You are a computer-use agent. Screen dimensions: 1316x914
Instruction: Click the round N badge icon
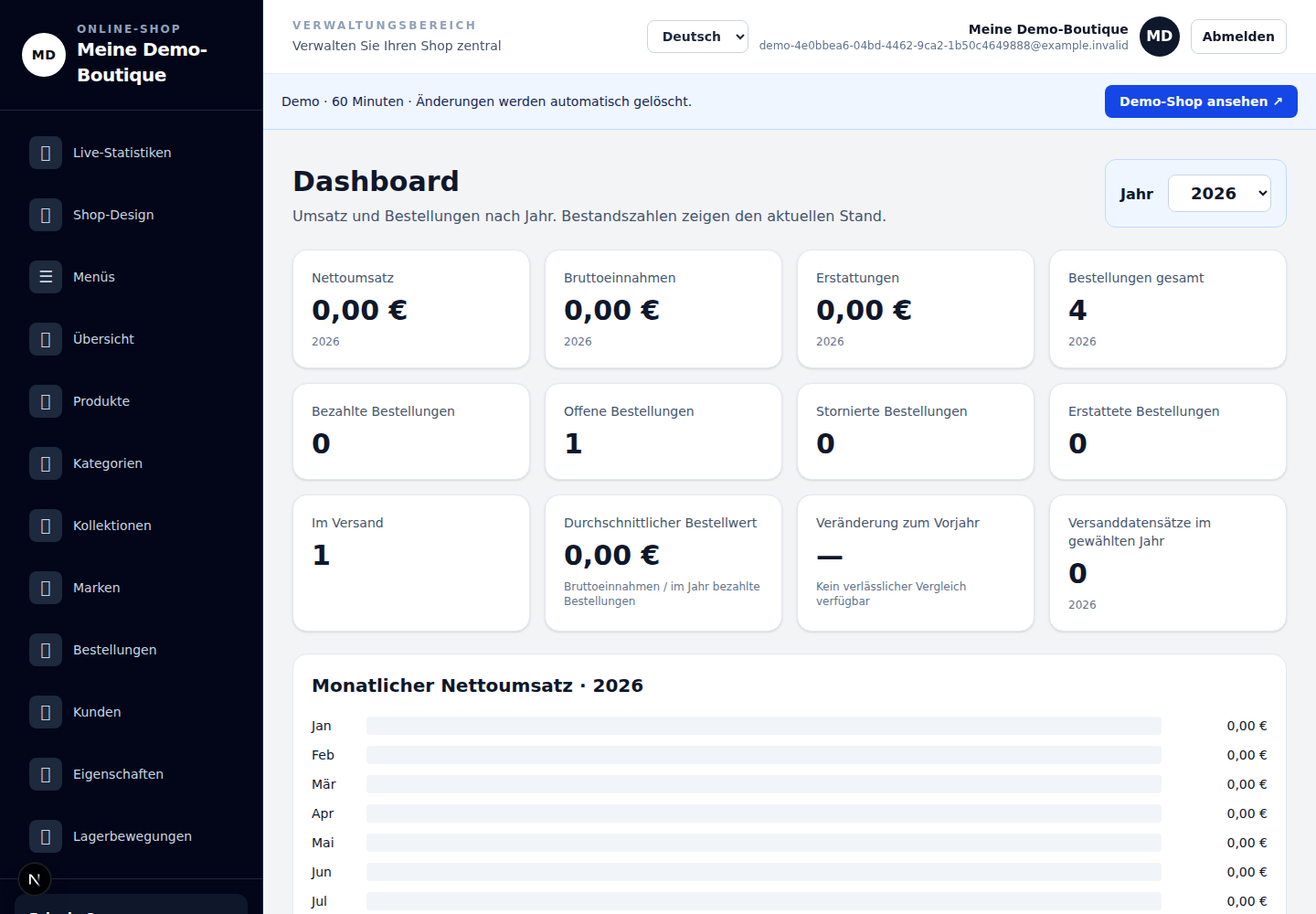click(35, 879)
